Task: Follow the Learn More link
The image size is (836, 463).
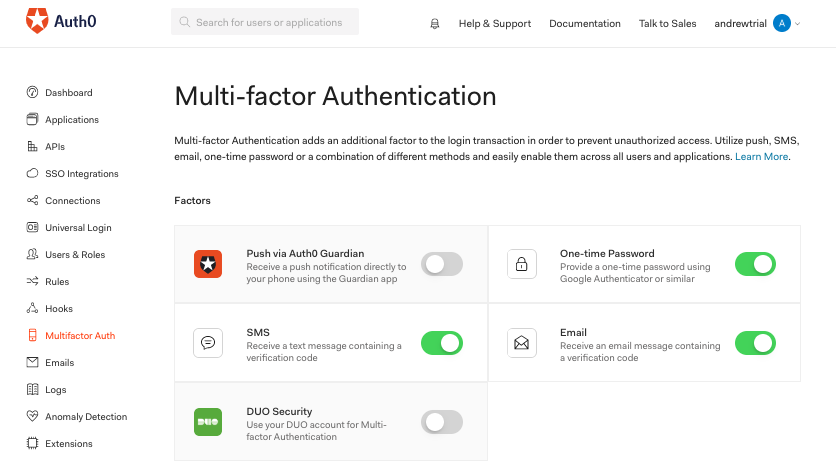Action: [761, 157]
